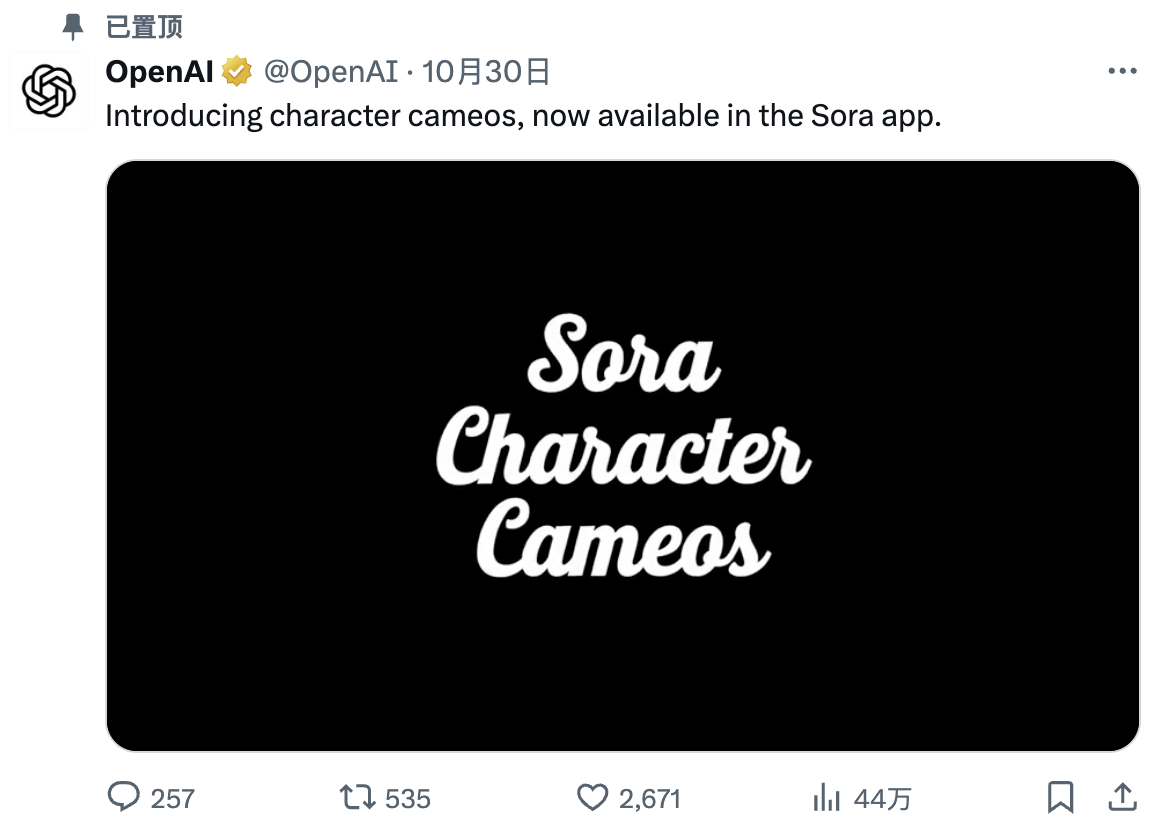The image size is (1158, 824).
Task: Click the 535 reposts count
Action: pyautogui.click(x=407, y=798)
